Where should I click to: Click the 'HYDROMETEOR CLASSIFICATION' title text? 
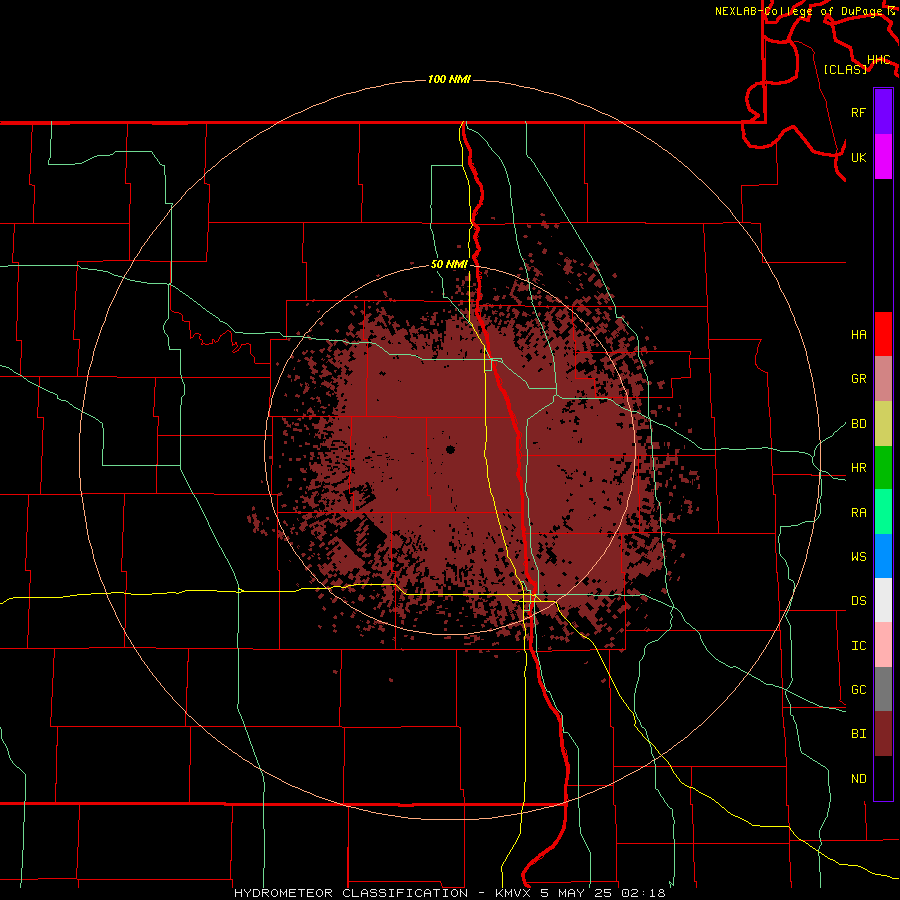point(351,893)
